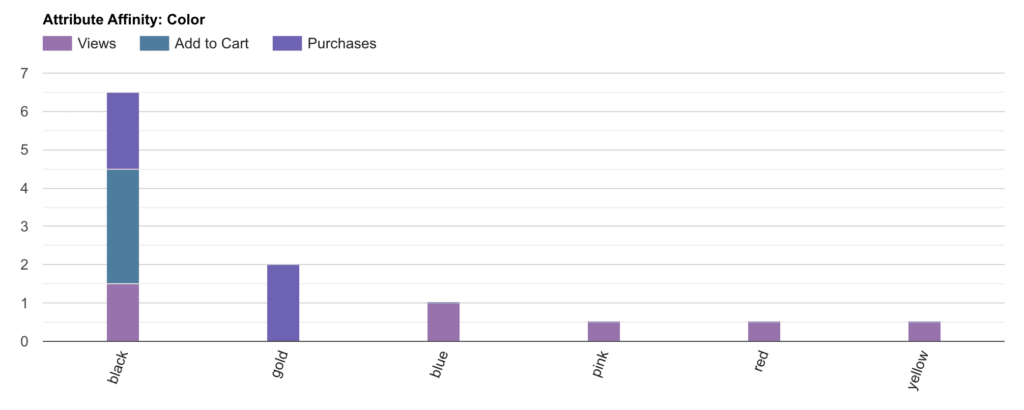This screenshot has height=410, width=1024.
Task: Toggle the Purchases series legend label
Action: 343,44
